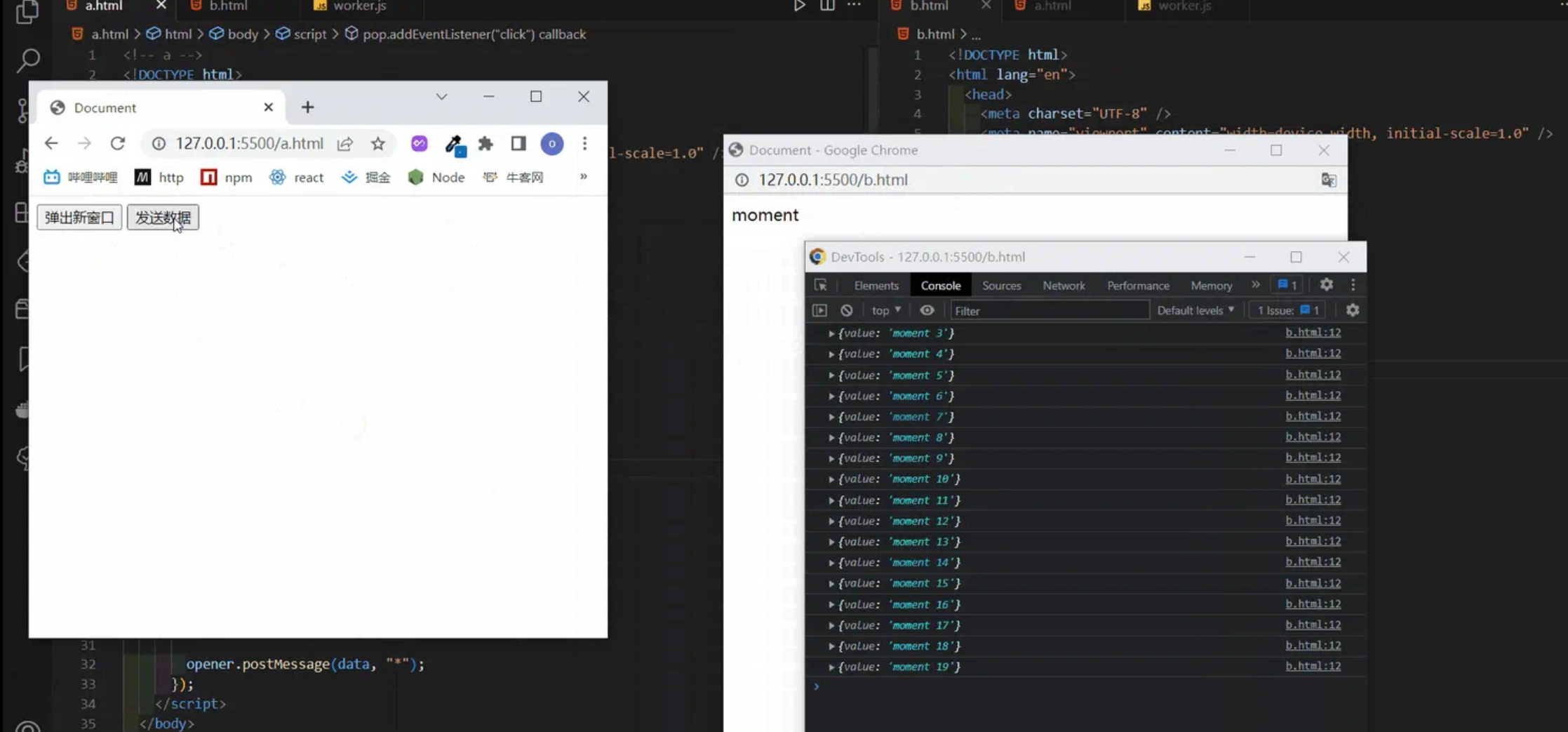Open Chrome profile avatar
Screen dimensions: 1568x732
click(x=552, y=144)
